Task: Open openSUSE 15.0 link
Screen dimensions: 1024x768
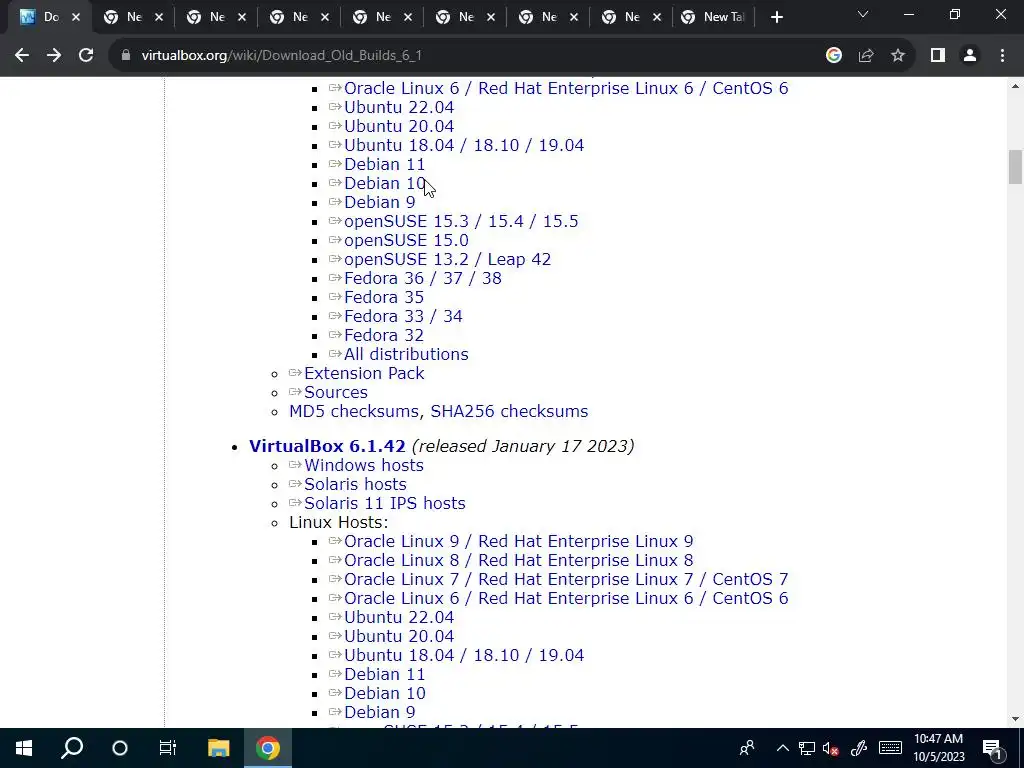Action: [x=406, y=240]
